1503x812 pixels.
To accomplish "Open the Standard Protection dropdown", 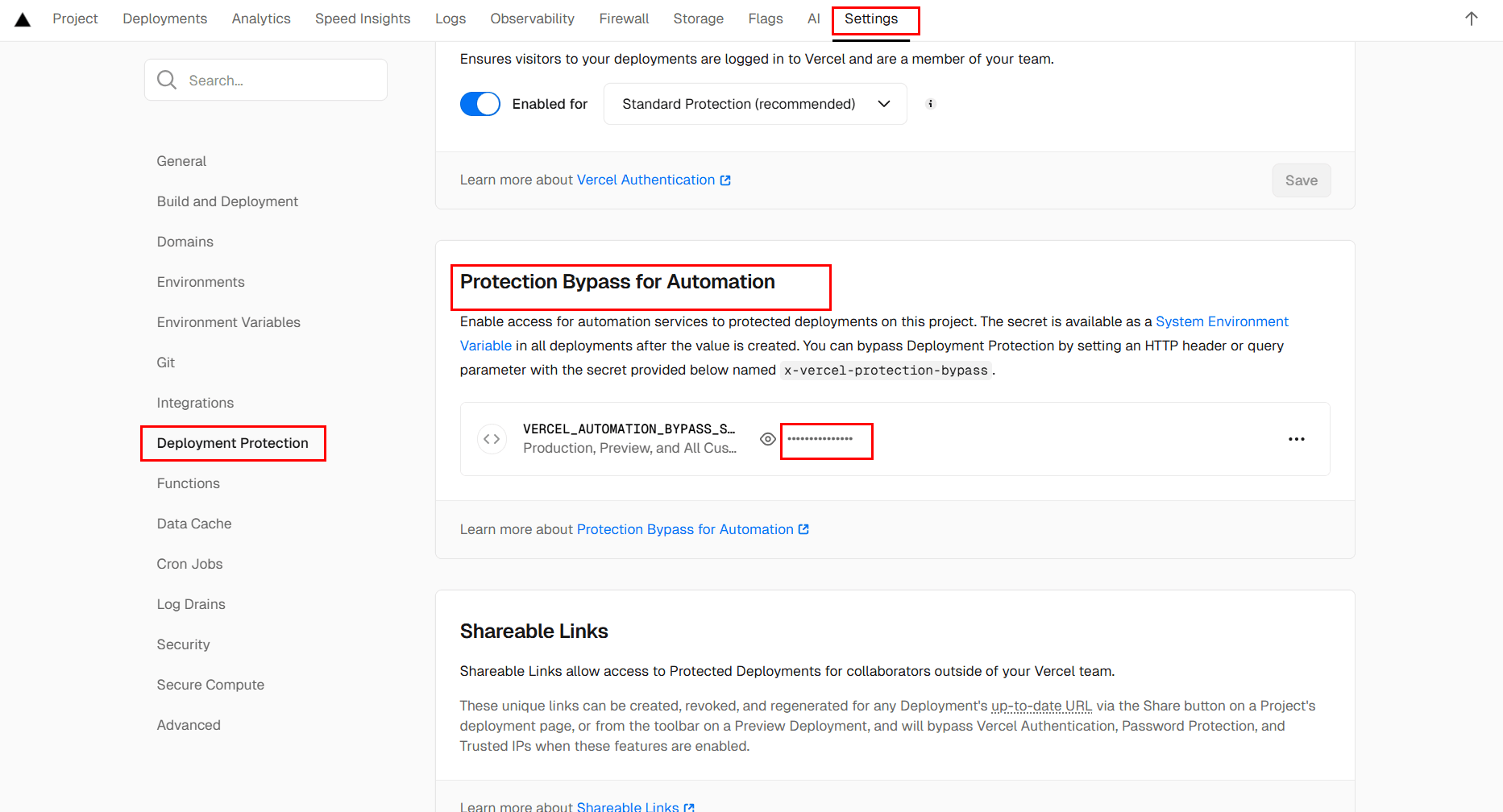I will point(755,104).
